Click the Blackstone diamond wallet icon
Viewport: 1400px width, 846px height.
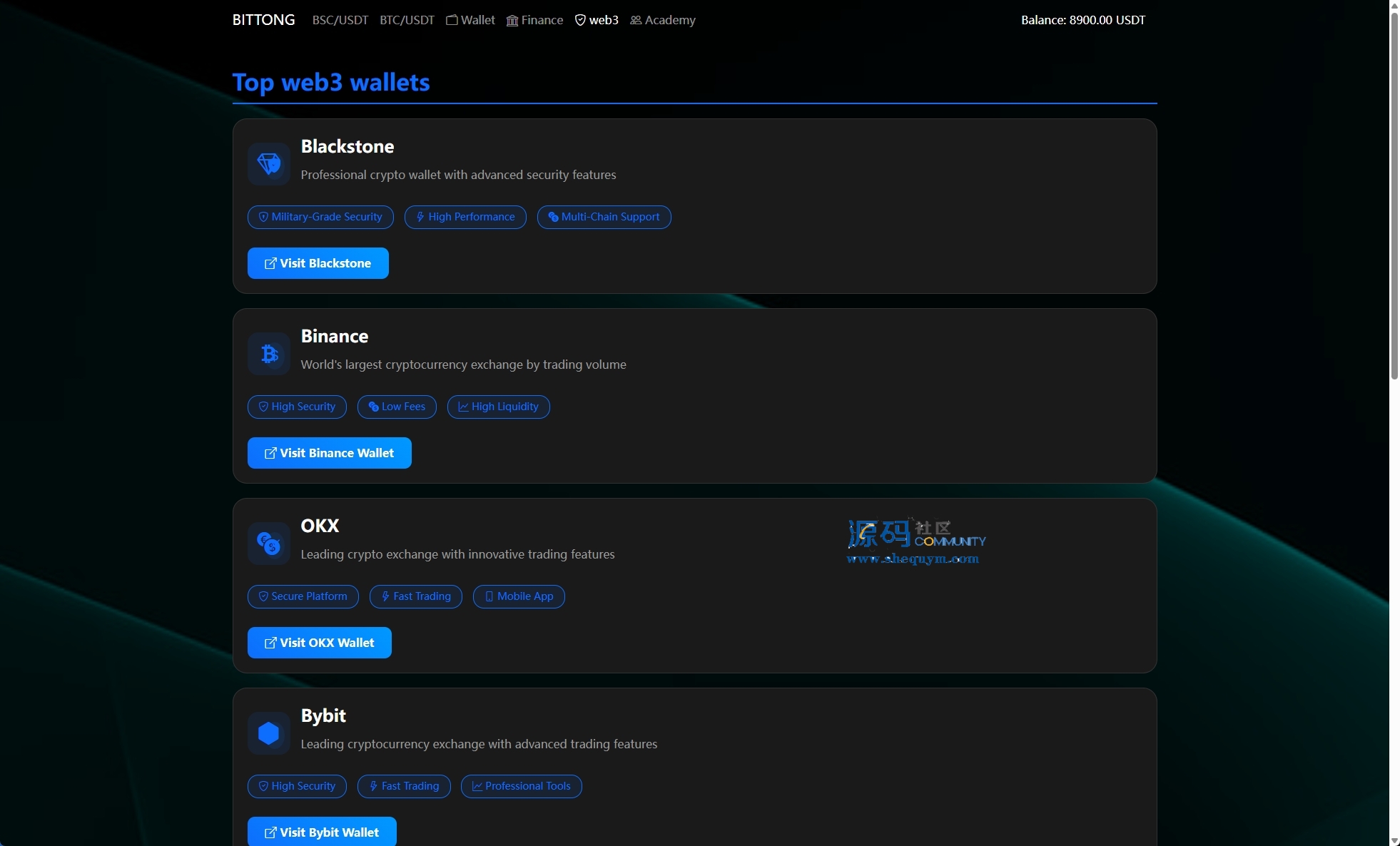[269, 163]
